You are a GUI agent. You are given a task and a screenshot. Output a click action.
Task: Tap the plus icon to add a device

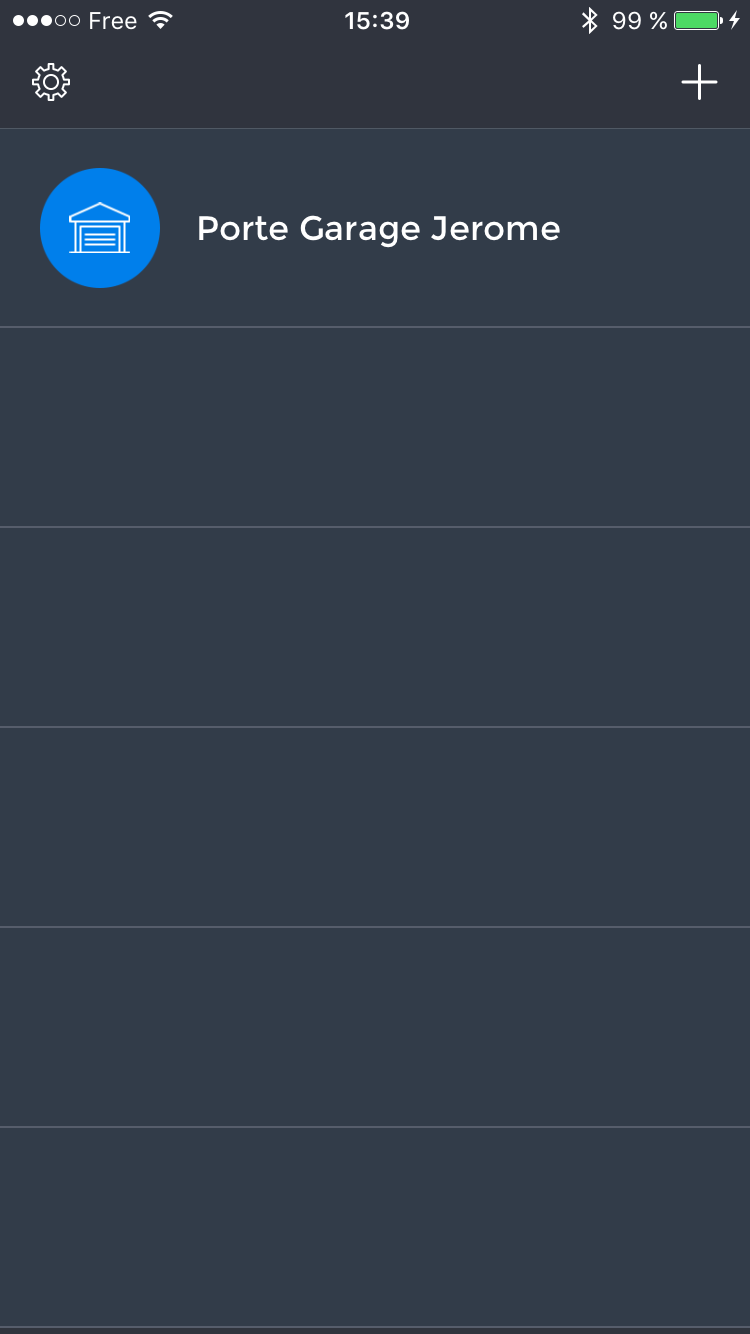699,82
